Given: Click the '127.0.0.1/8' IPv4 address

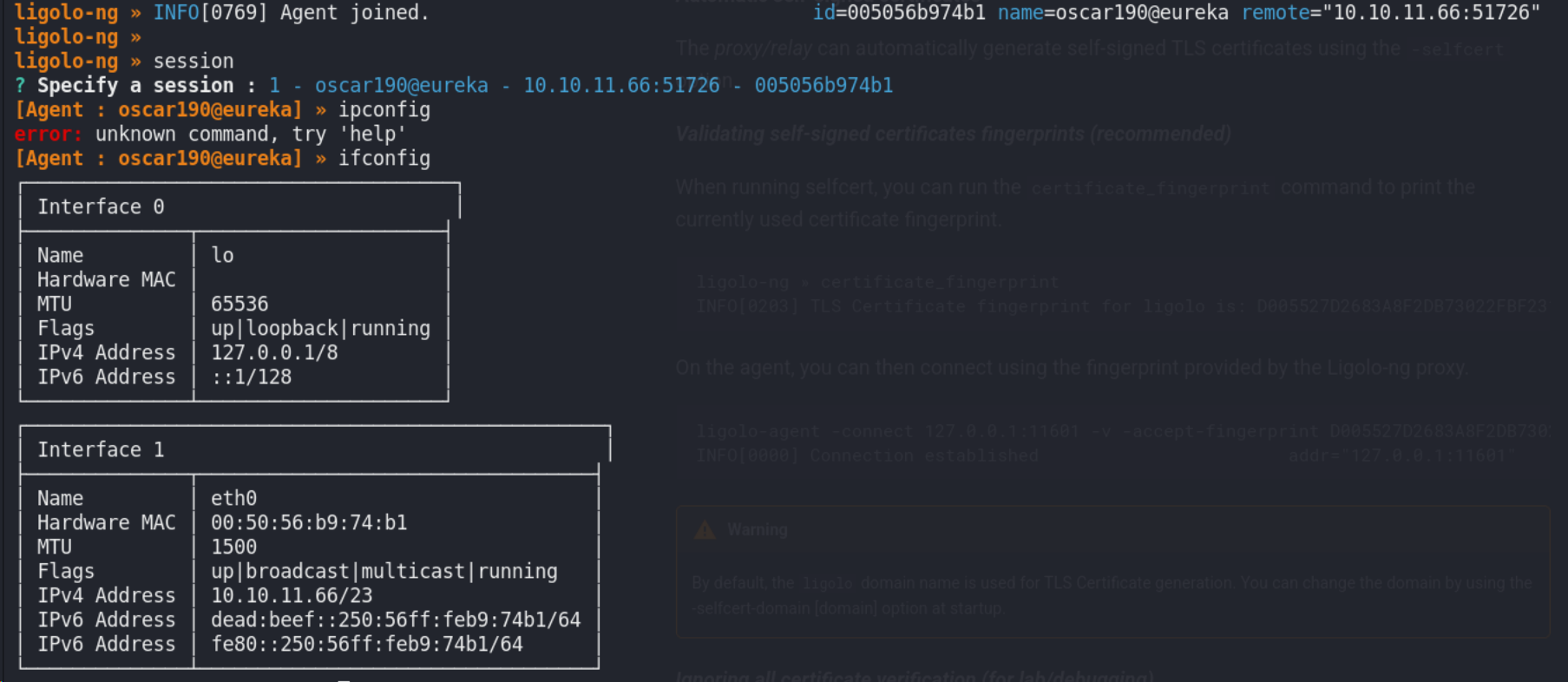Looking at the screenshot, I should pyautogui.click(x=274, y=353).
